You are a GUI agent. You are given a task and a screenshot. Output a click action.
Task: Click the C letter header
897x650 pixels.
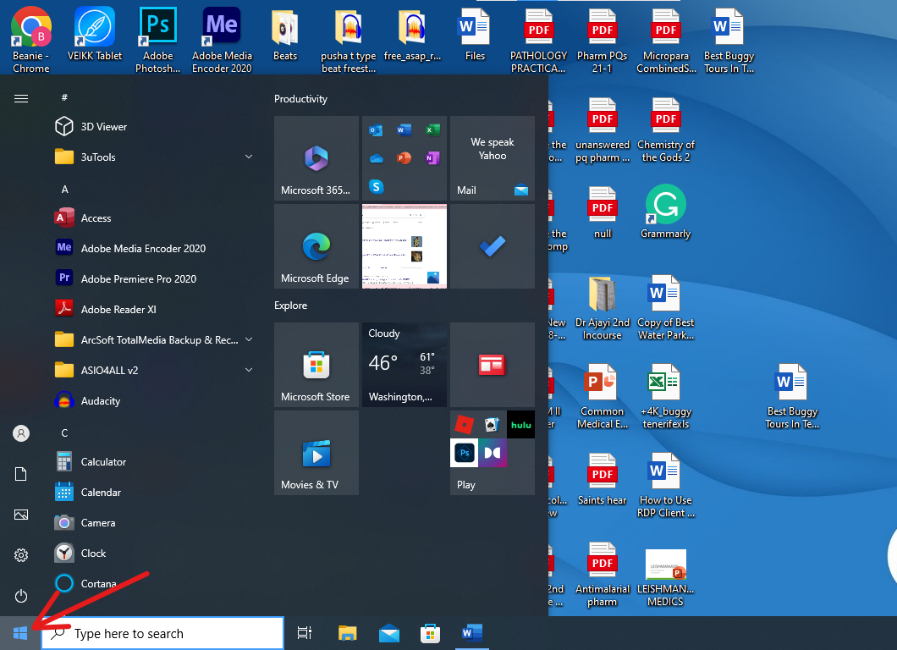pos(65,433)
